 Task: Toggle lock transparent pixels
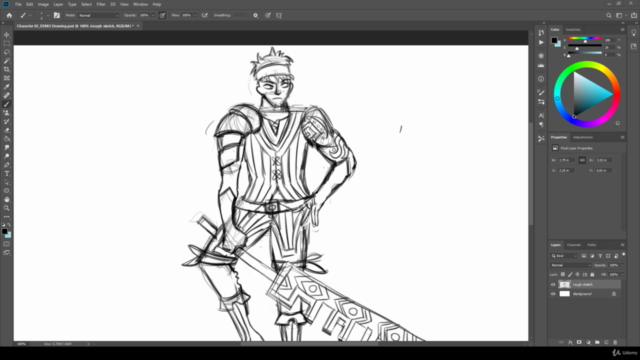(x=563, y=275)
